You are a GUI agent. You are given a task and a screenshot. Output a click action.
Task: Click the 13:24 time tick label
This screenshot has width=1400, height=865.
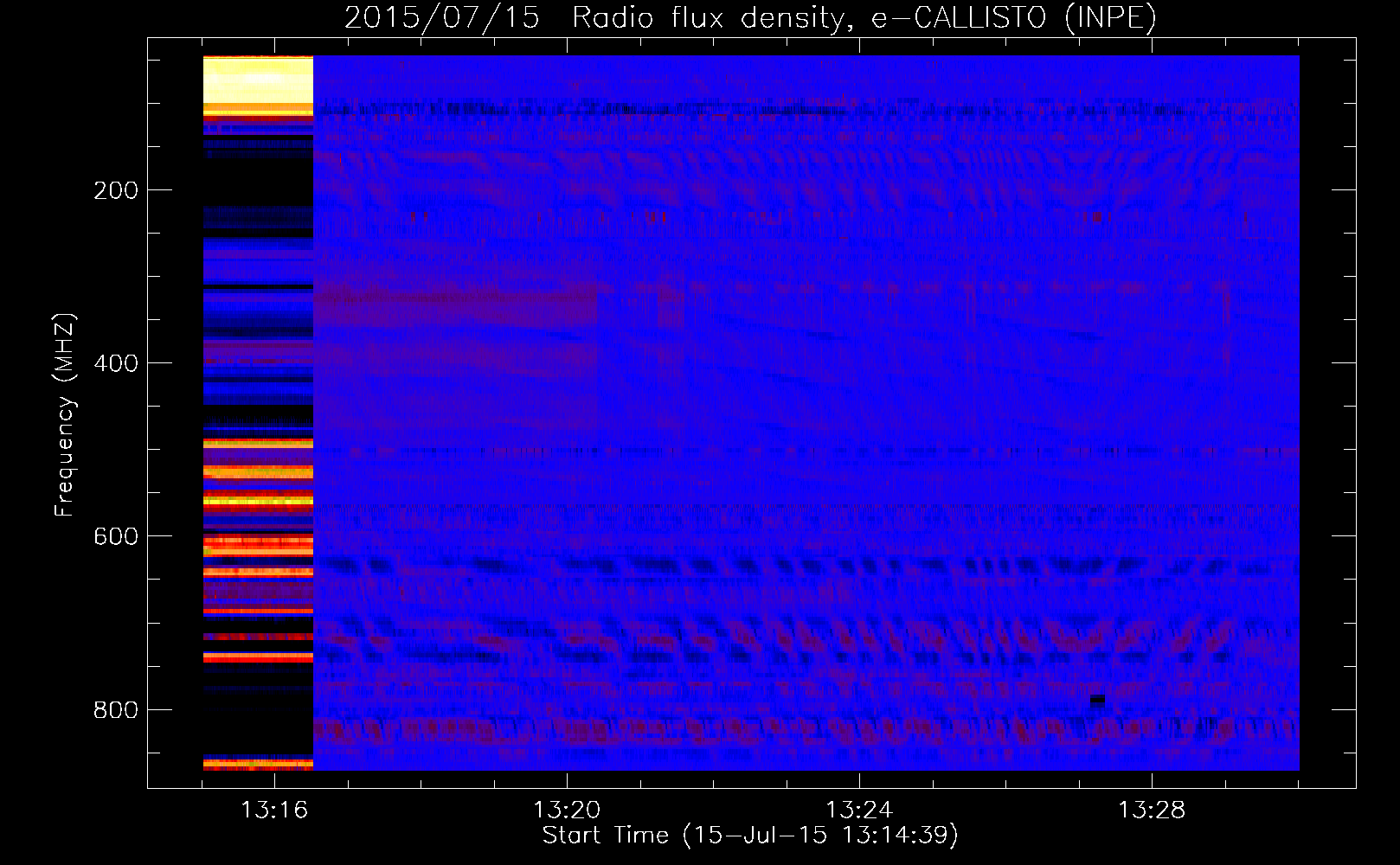[859, 811]
